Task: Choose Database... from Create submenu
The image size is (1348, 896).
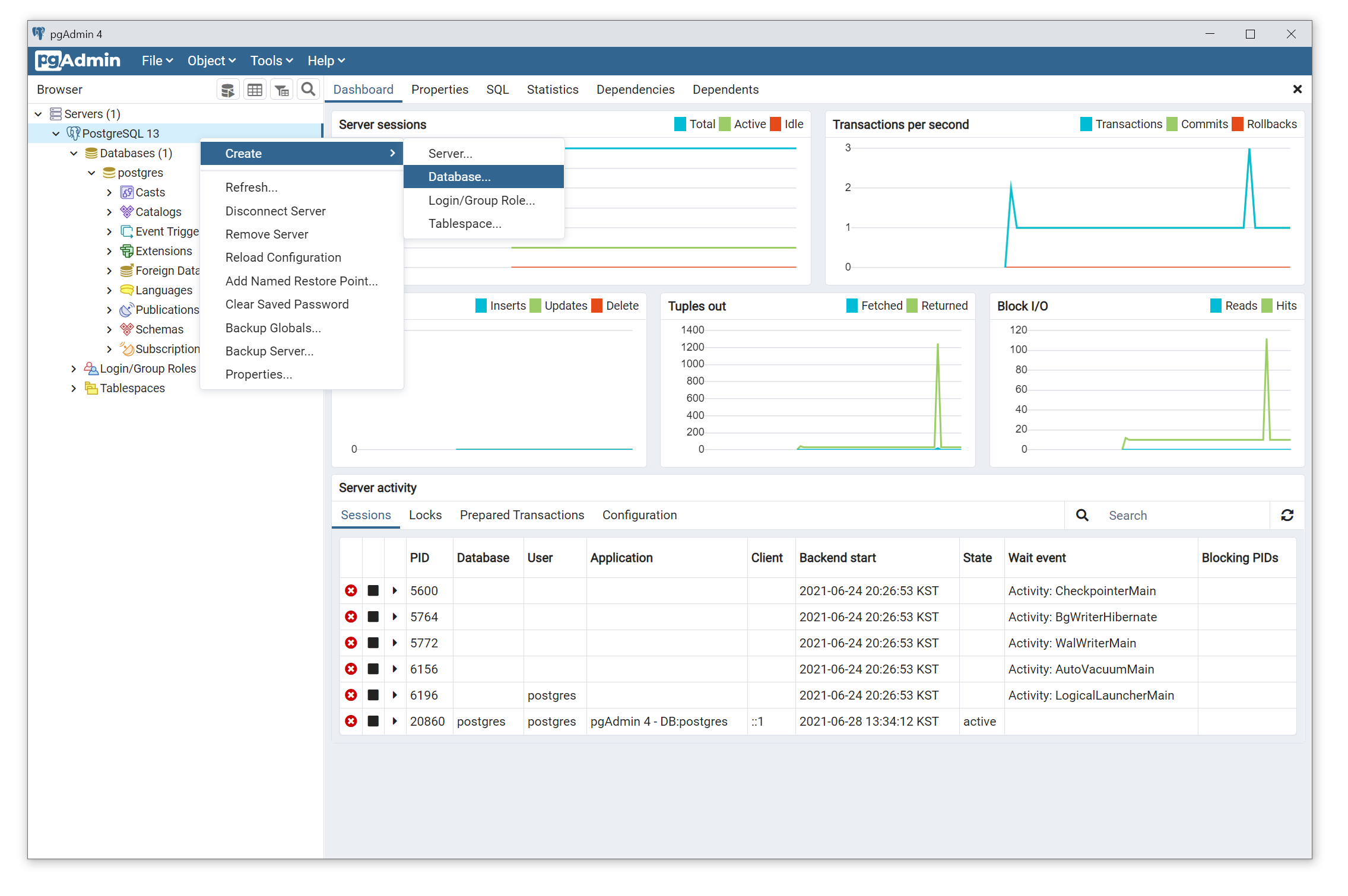Action: 459,177
